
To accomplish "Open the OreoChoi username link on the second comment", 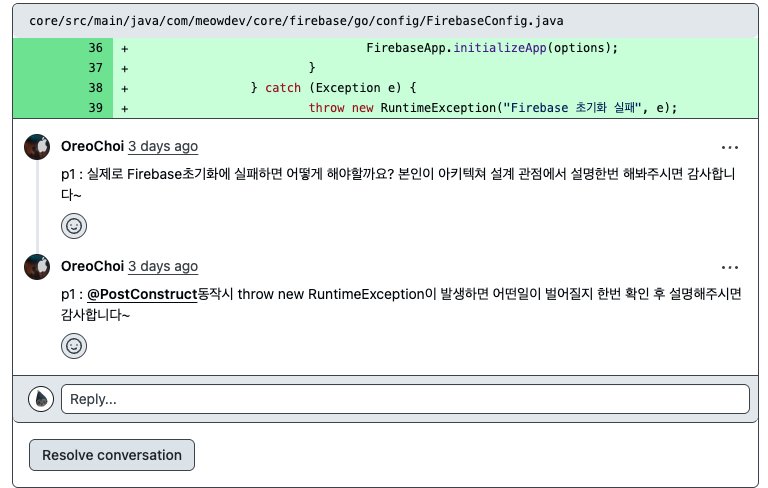I will coord(92,266).
